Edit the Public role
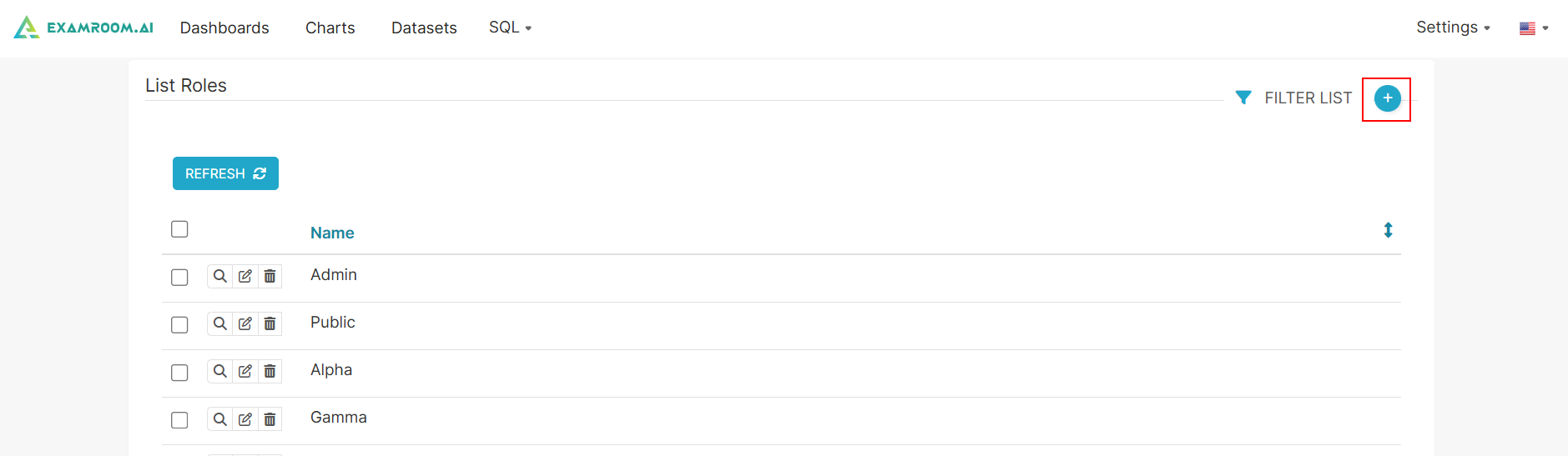 245,323
